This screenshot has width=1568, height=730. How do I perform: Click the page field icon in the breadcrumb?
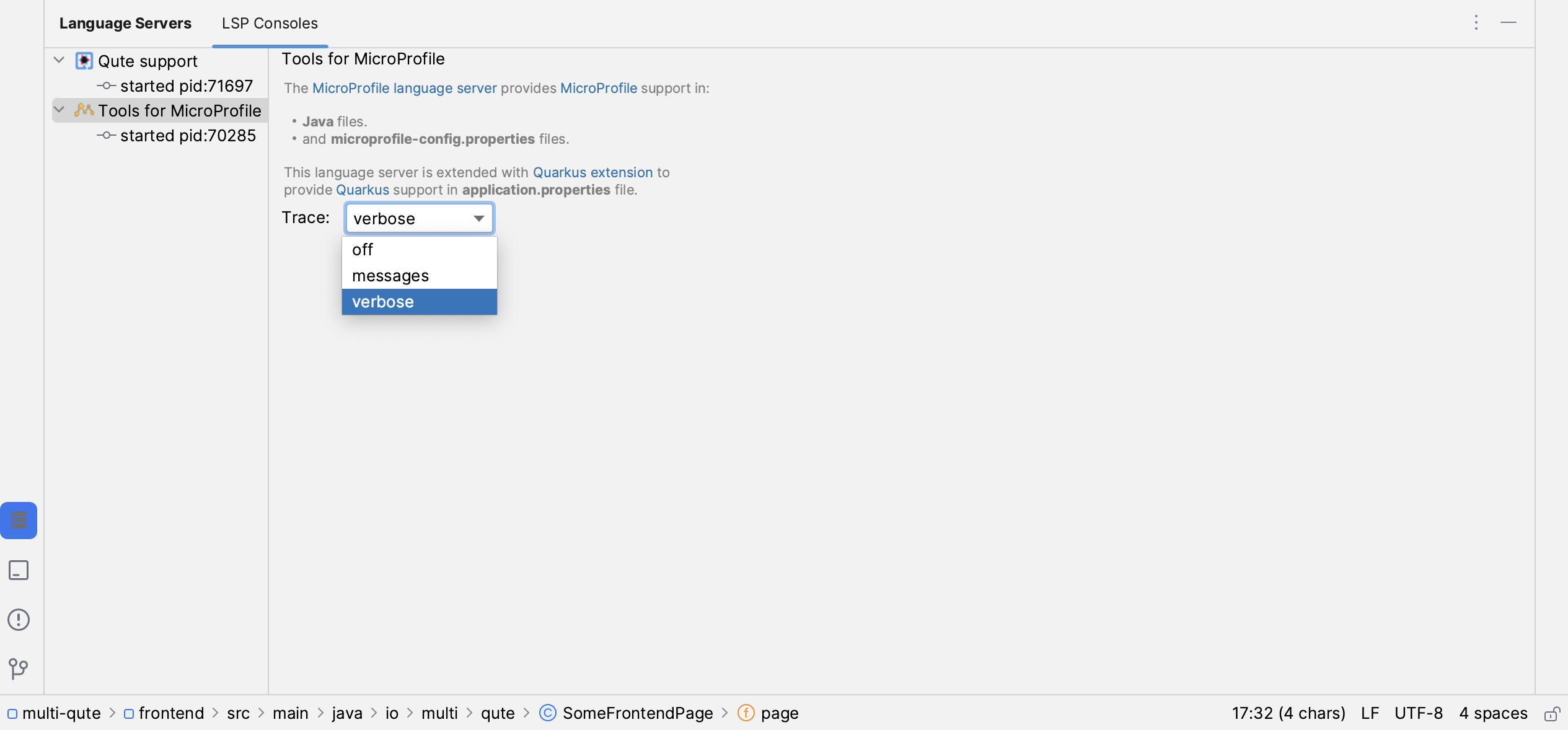tap(746, 713)
